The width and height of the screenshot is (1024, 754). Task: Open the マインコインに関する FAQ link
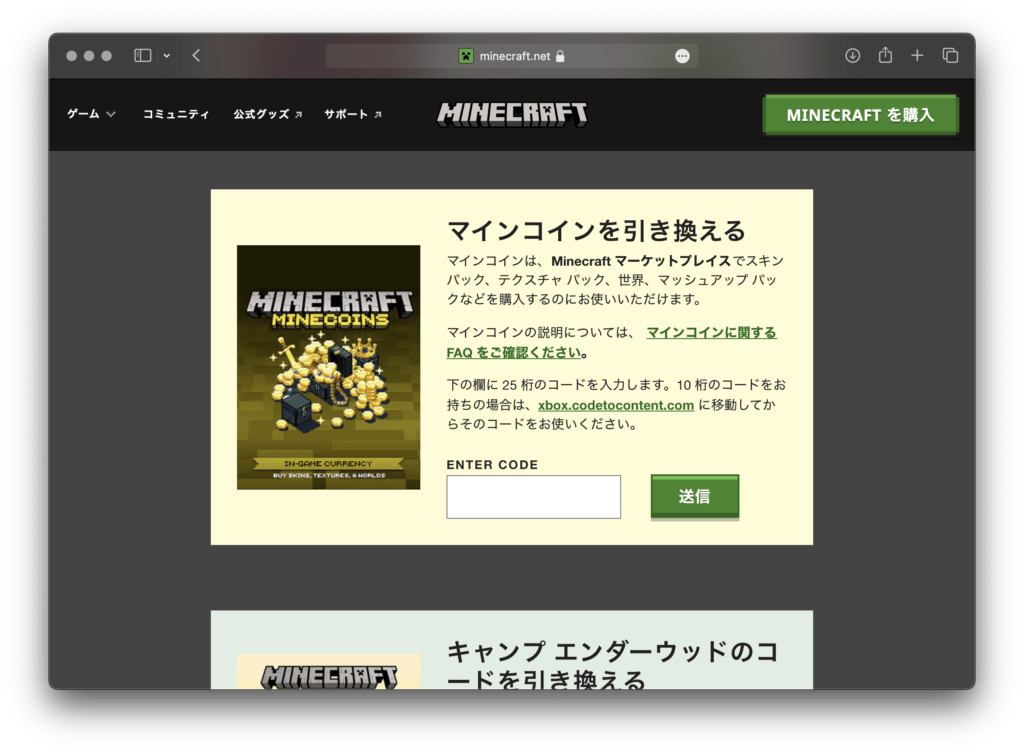(711, 333)
